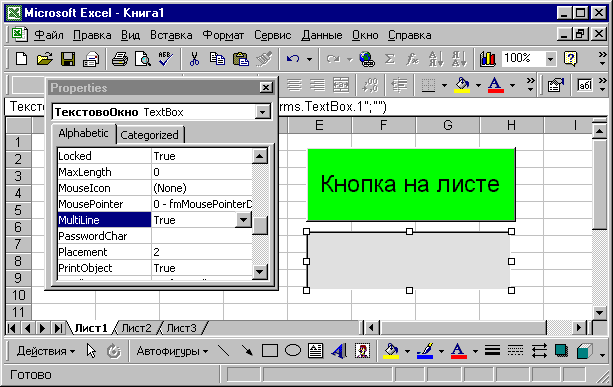This screenshot has width=613, height=387.
Task: Select column header G
Action: point(448,125)
